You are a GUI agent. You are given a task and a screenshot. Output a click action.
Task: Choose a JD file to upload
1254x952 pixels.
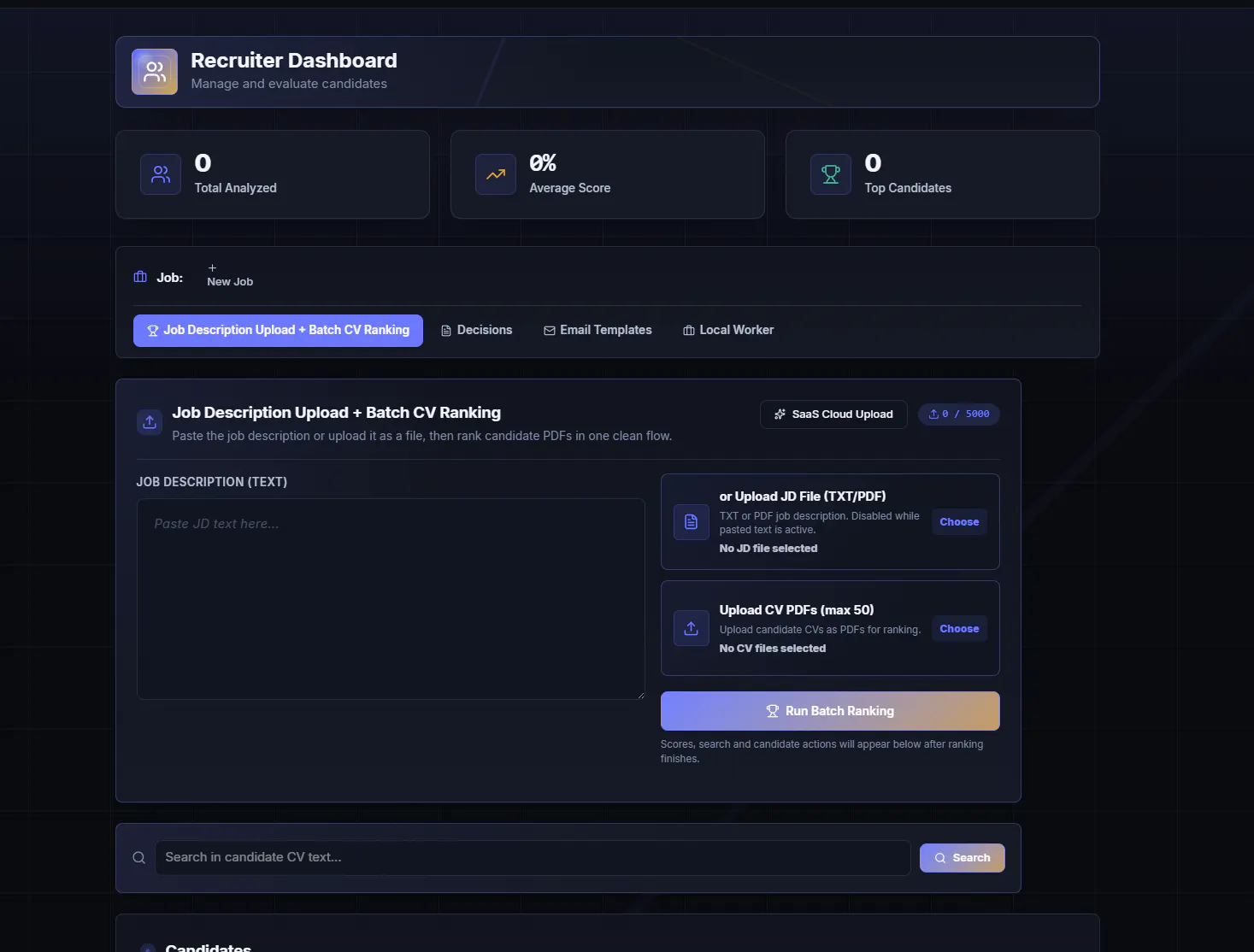[959, 522]
